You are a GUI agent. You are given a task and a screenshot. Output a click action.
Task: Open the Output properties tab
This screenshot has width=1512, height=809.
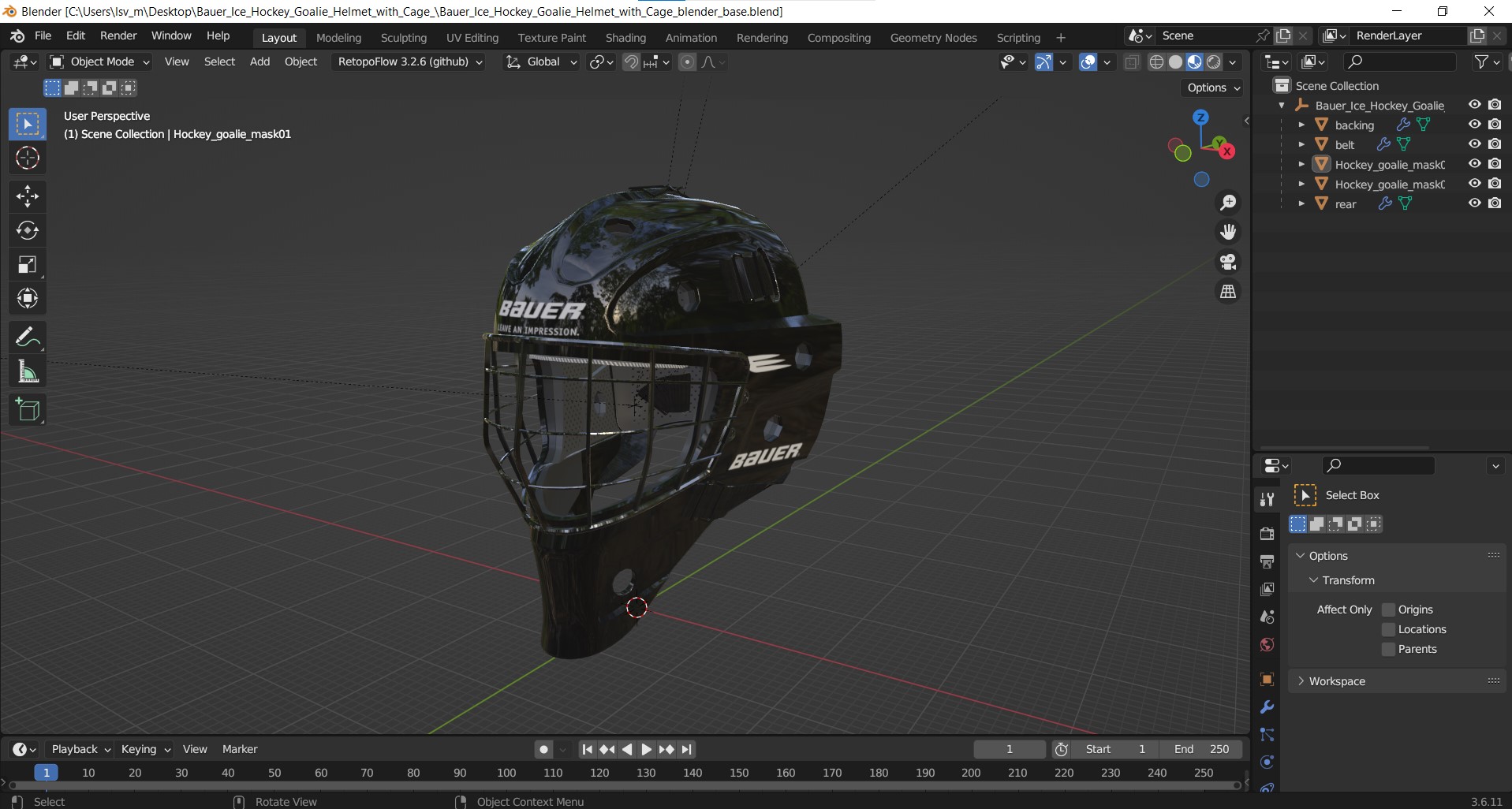coord(1267,561)
